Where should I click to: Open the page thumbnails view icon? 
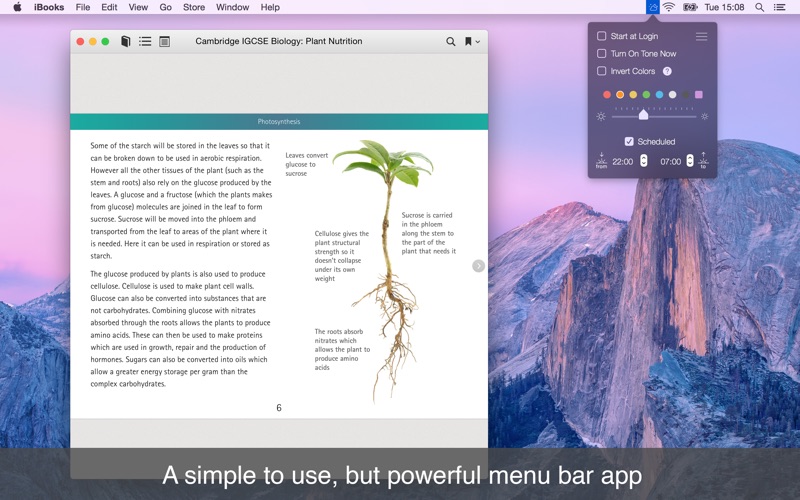(x=164, y=42)
